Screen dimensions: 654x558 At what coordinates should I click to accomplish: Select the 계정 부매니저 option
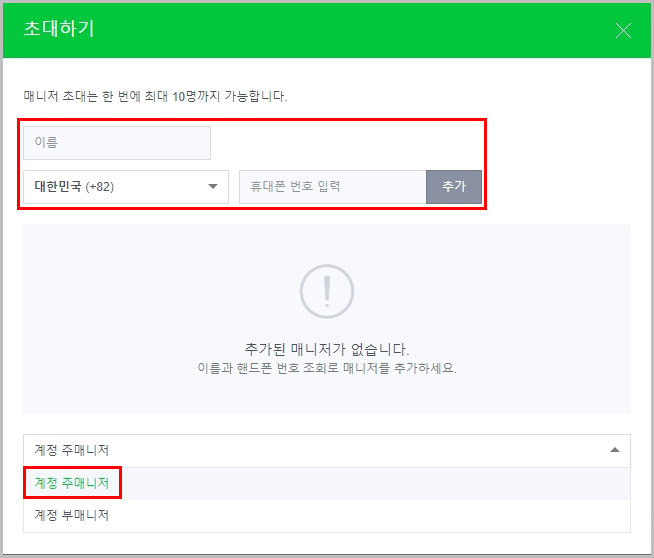327,515
